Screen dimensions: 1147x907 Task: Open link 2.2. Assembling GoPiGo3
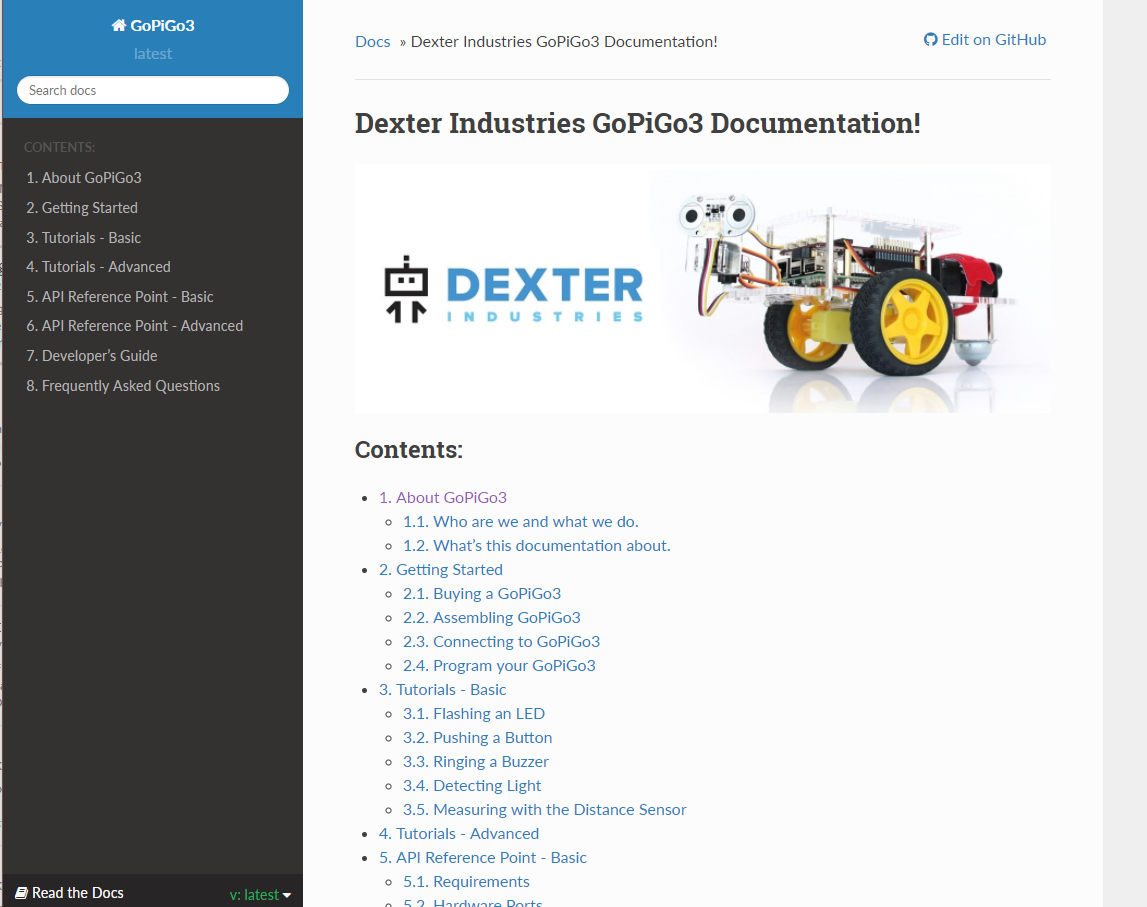492,618
